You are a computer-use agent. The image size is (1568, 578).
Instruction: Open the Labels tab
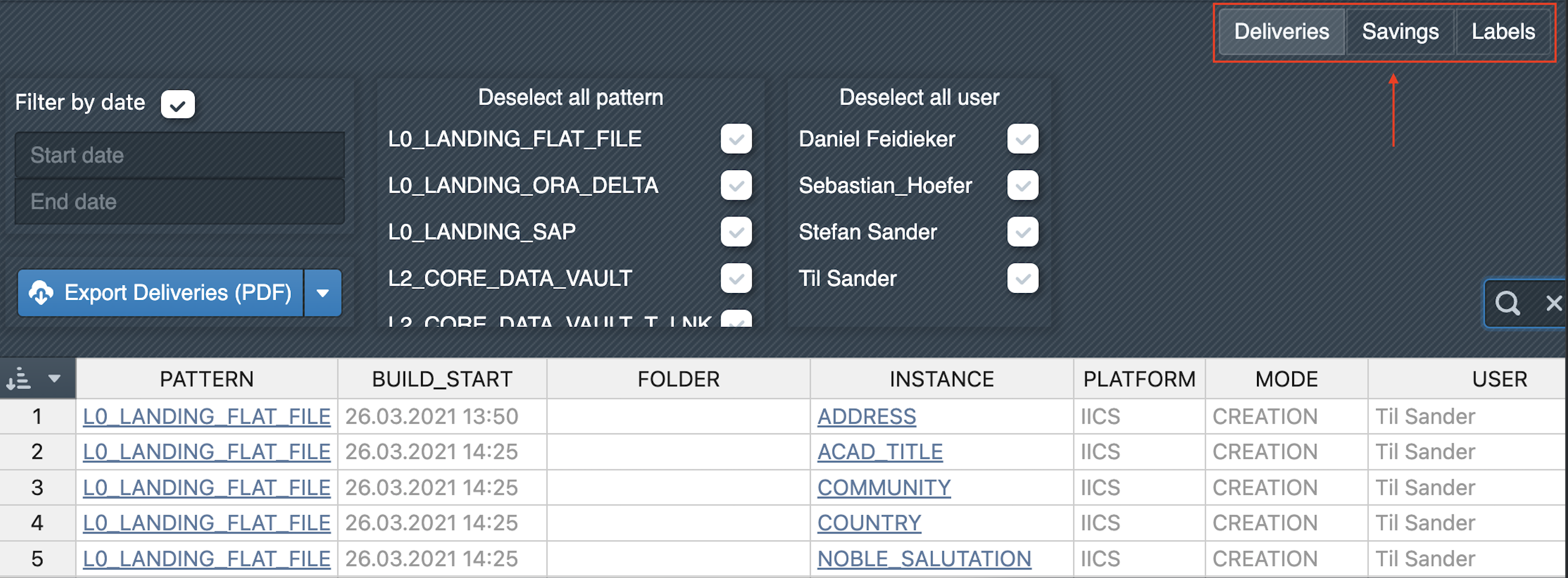pos(1503,32)
